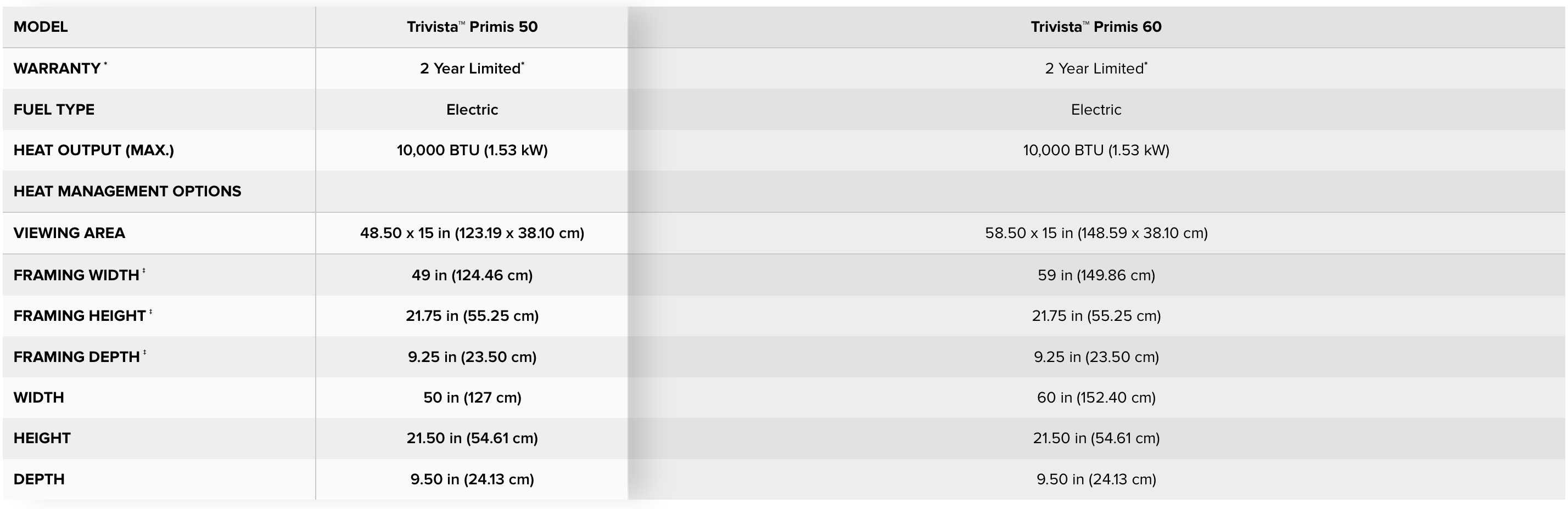The width and height of the screenshot is (1568, 509).
Task: Click the FRAMING DEPTH row label
Action: 77,357
